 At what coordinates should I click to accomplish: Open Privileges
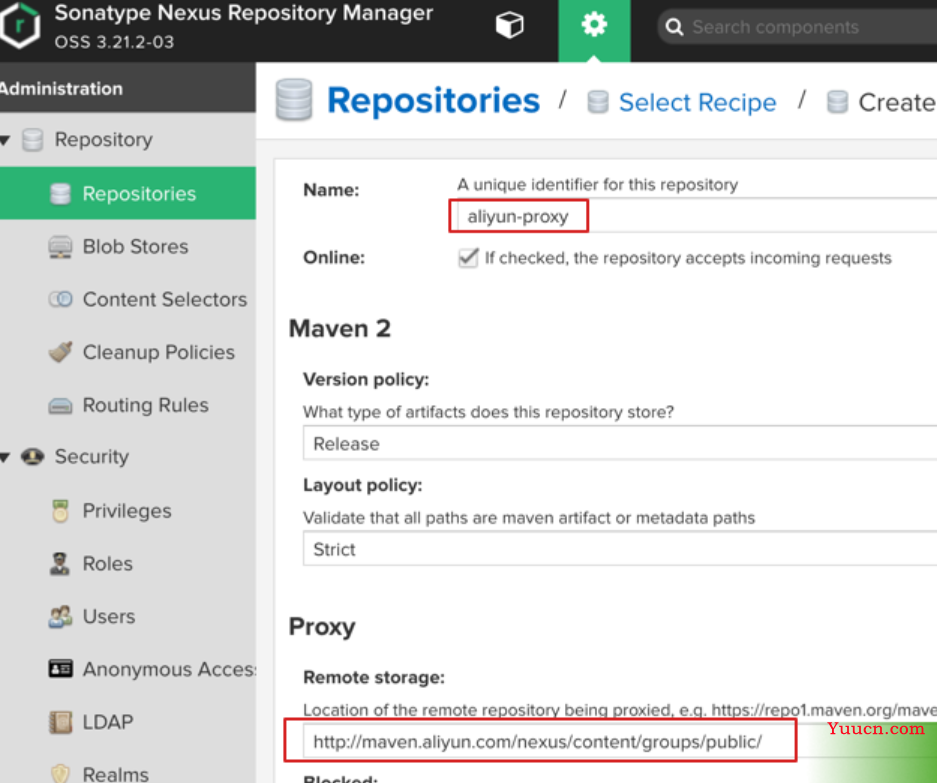click(127, 510)
